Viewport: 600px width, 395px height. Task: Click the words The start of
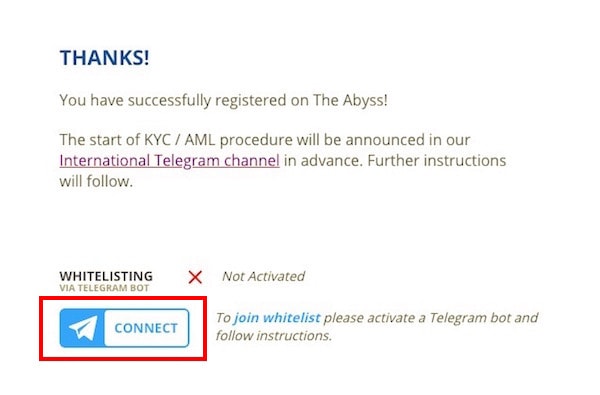[x=99, y=140]
